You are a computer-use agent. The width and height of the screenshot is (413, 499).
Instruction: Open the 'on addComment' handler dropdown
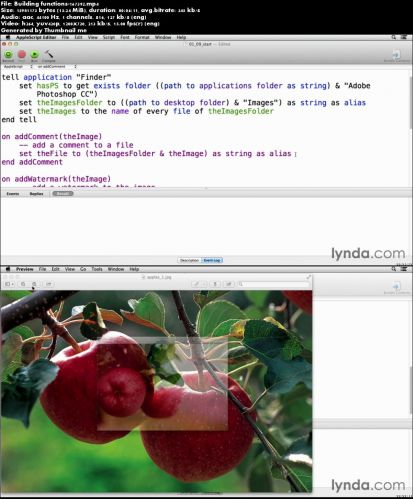[57, 67]
